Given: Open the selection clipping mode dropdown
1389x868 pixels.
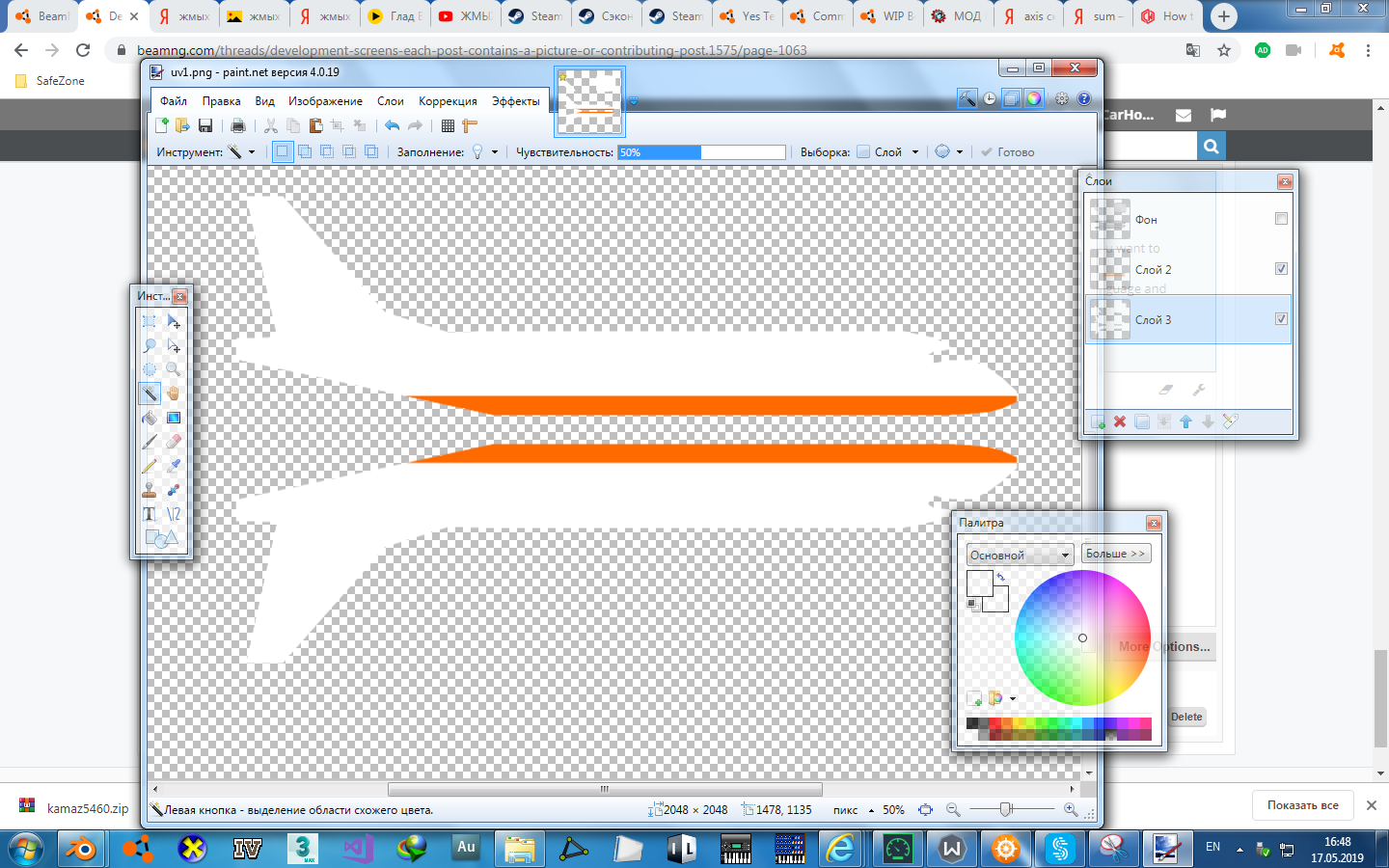Looking at the screenshot, I should 949,152.
